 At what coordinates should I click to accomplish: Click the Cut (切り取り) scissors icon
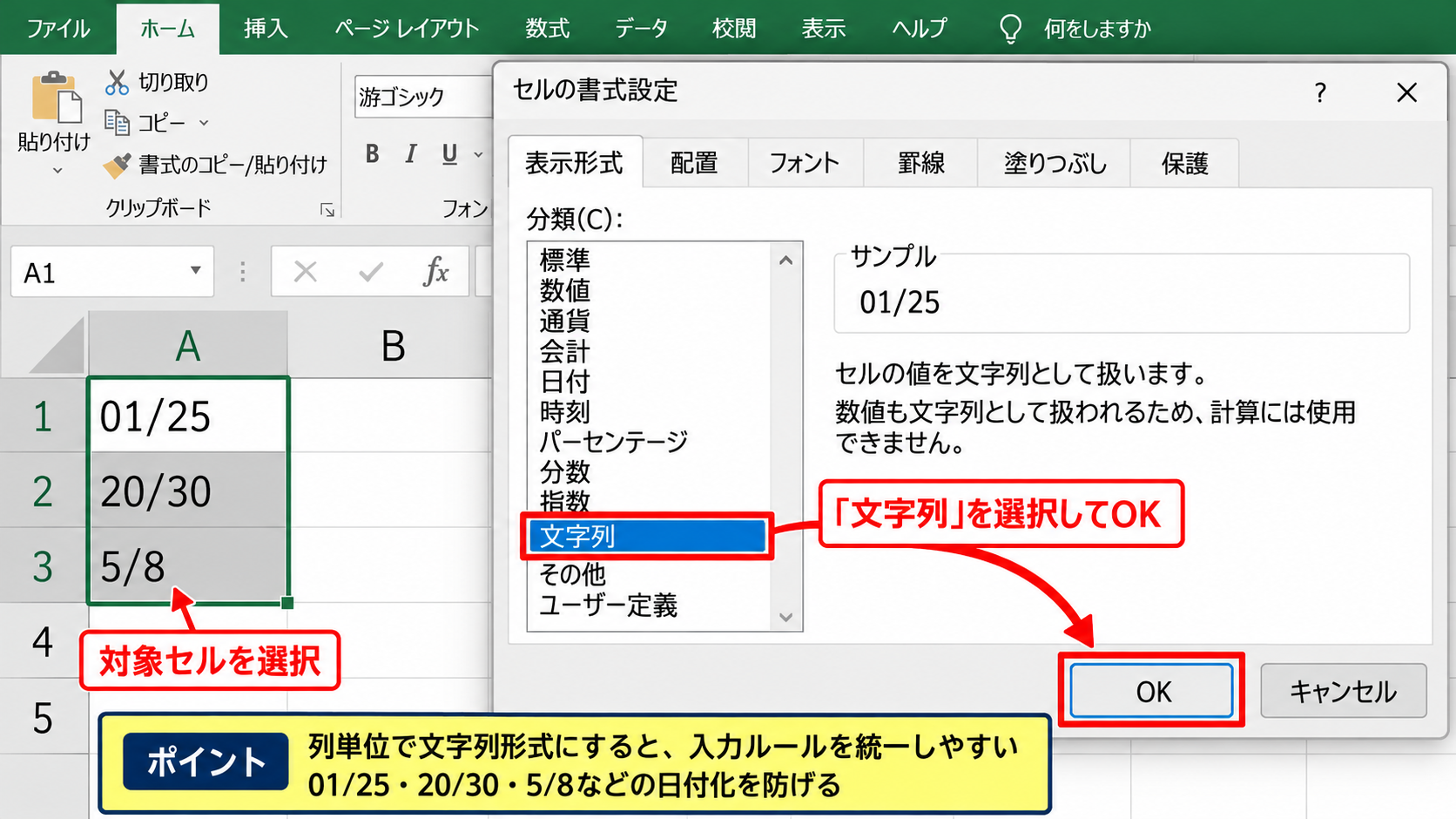[117, 82]
